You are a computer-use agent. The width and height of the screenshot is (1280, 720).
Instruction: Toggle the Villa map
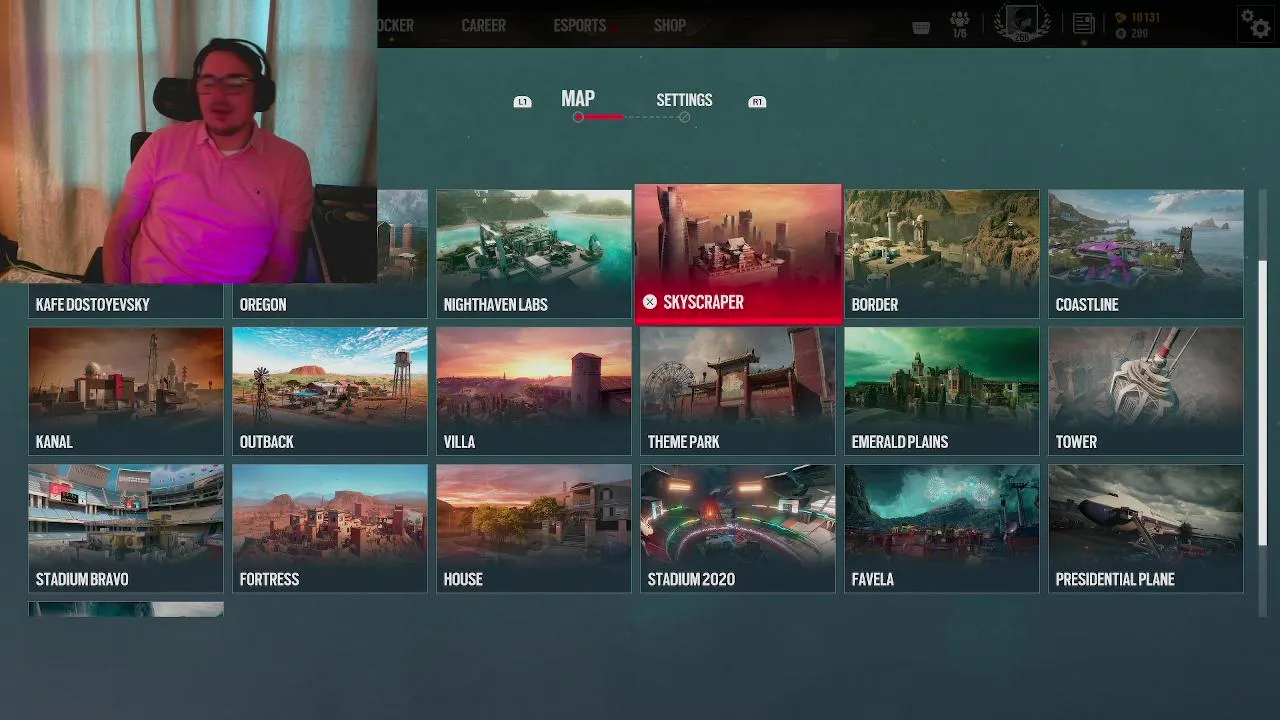click(534, 391)
